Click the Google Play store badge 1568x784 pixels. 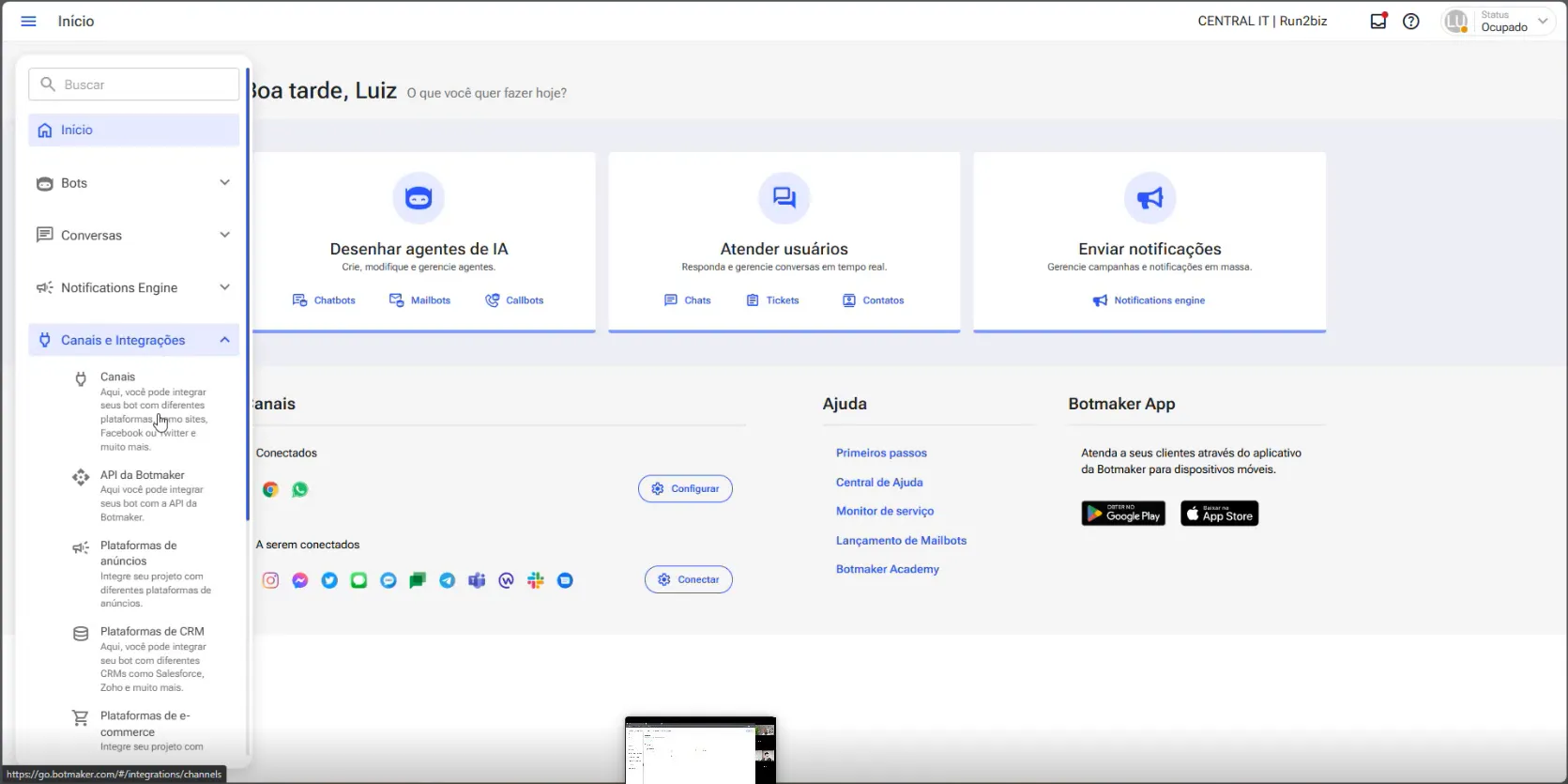click(x=1123, y=514)
